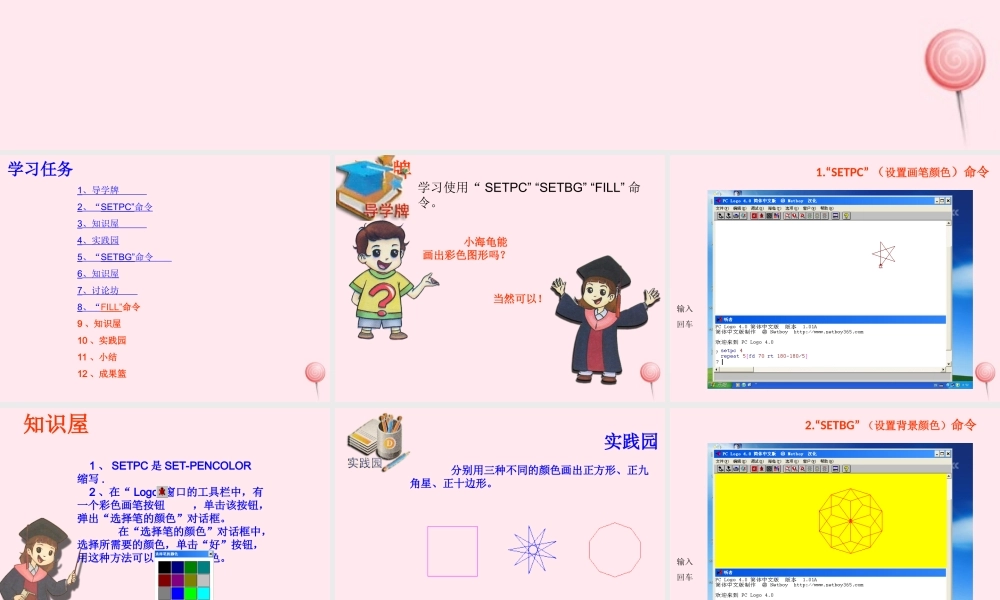The height and width of the screenshot is (600, 1000).
Task: Click the blue nine-pointed star drawing
Action: click(x=532, y=550)
